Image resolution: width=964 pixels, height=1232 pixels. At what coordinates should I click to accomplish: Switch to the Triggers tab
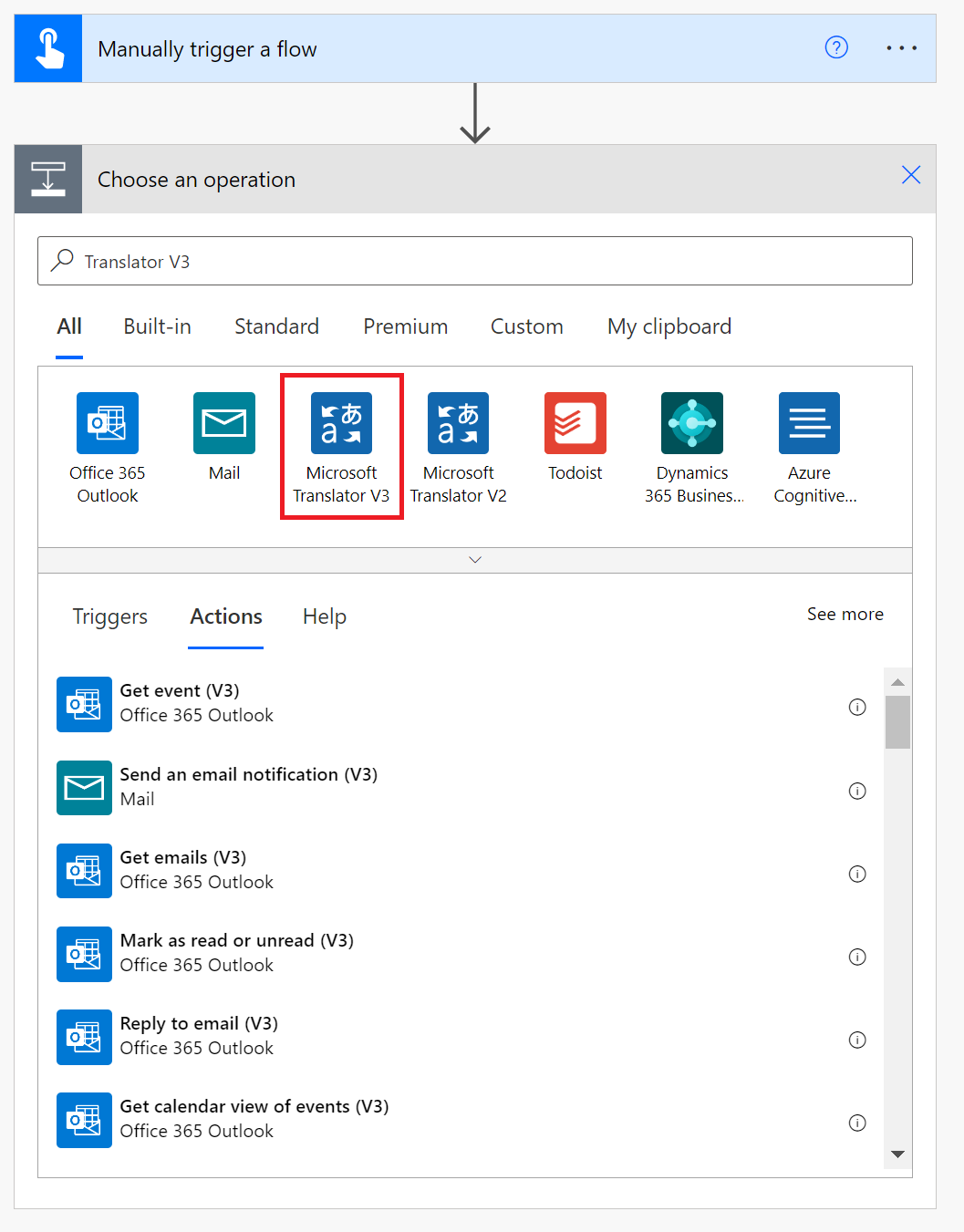[109, 616]
